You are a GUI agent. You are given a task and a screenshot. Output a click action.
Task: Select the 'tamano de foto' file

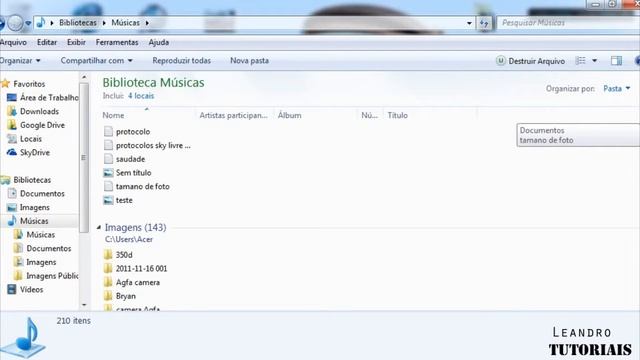(142, 187)
